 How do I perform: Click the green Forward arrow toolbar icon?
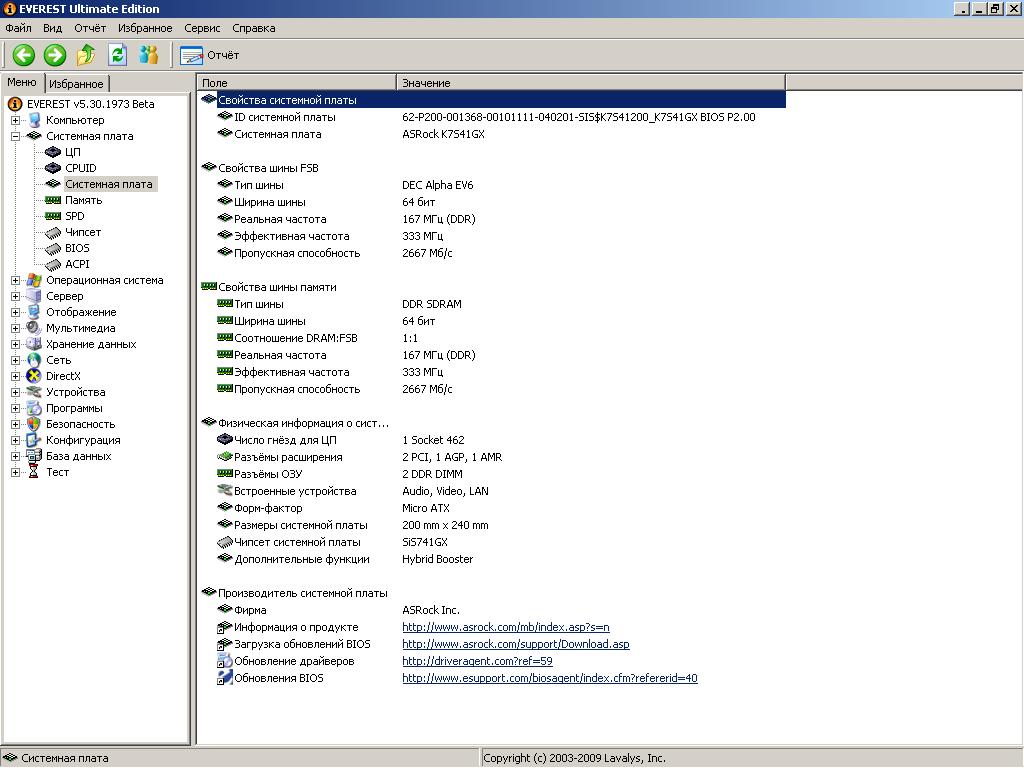pyautogui.click(x=55, y=55)
